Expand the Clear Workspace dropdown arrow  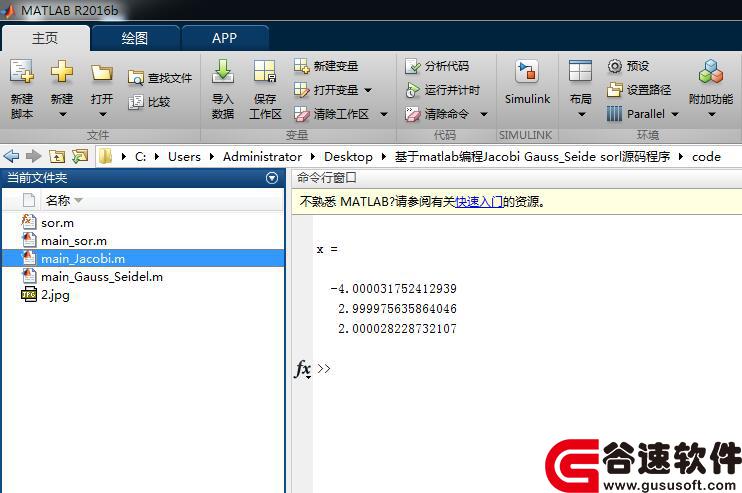point(384,114)
